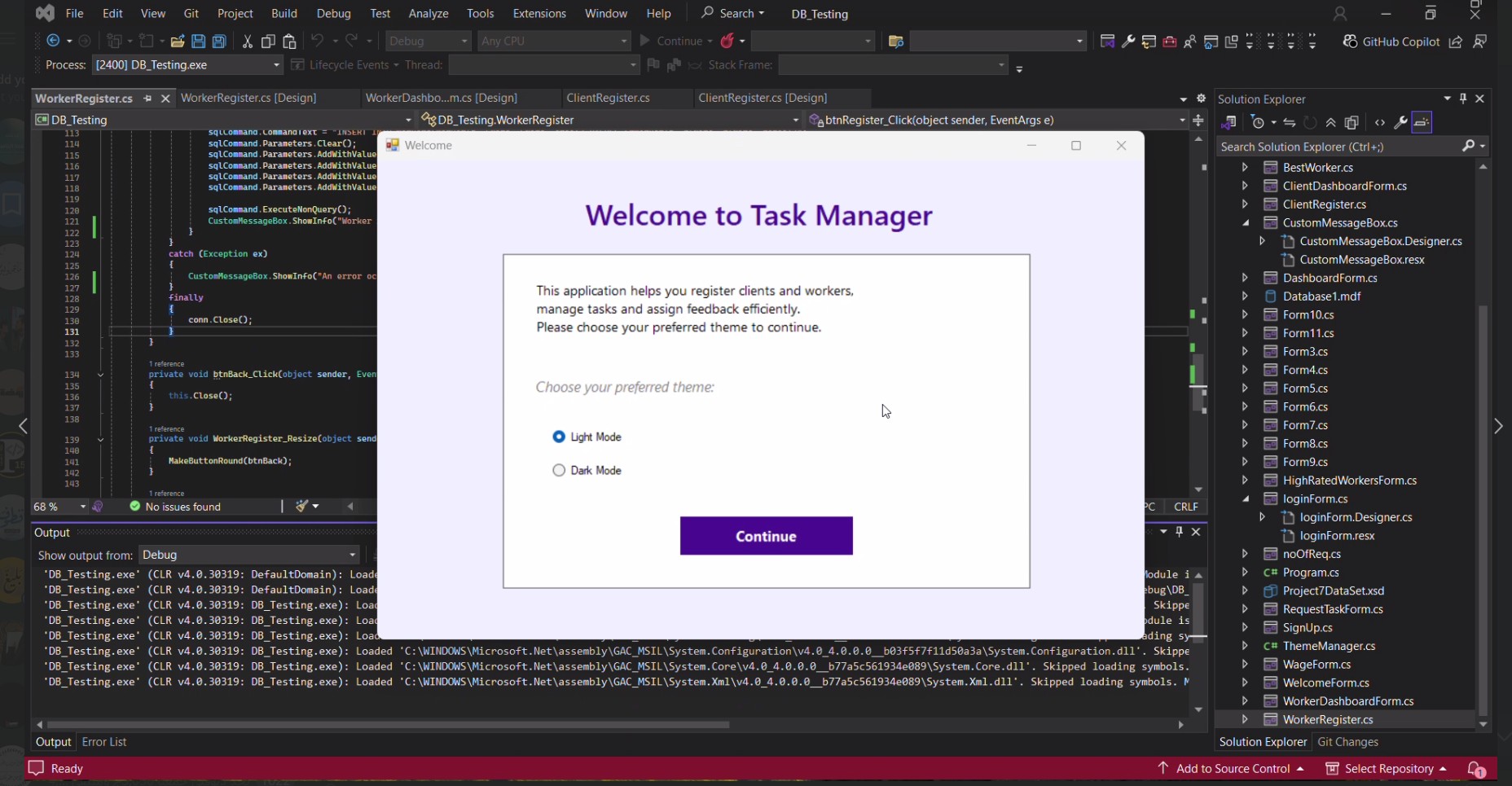Select Database1.mdf in Solution Explorer
Viewport: 1512px width, 786px height.
point(1321,296)
